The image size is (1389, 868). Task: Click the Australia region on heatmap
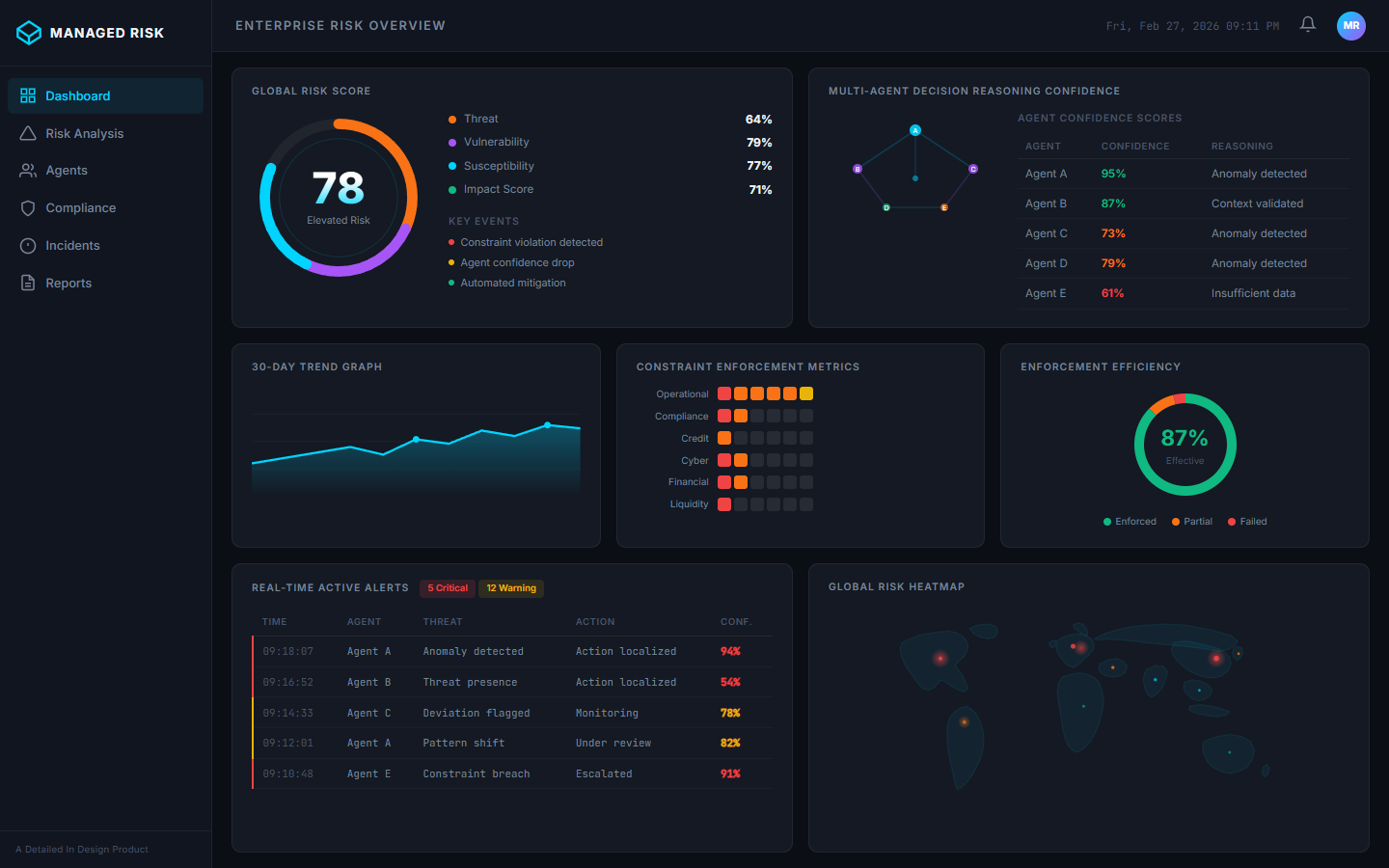pos(1229,753)
